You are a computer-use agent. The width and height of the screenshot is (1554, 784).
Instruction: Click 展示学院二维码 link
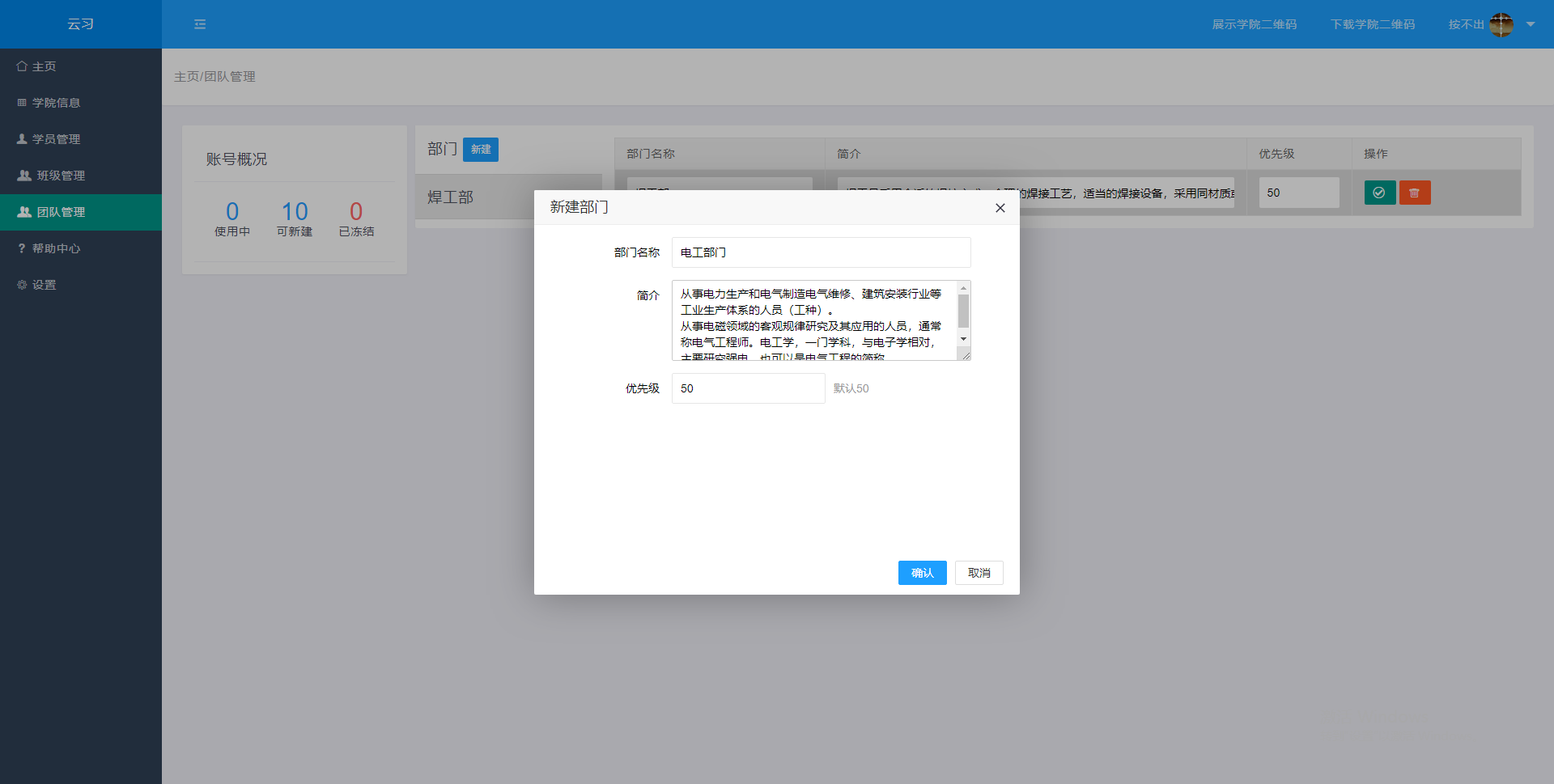click(x=1254, y=24)
